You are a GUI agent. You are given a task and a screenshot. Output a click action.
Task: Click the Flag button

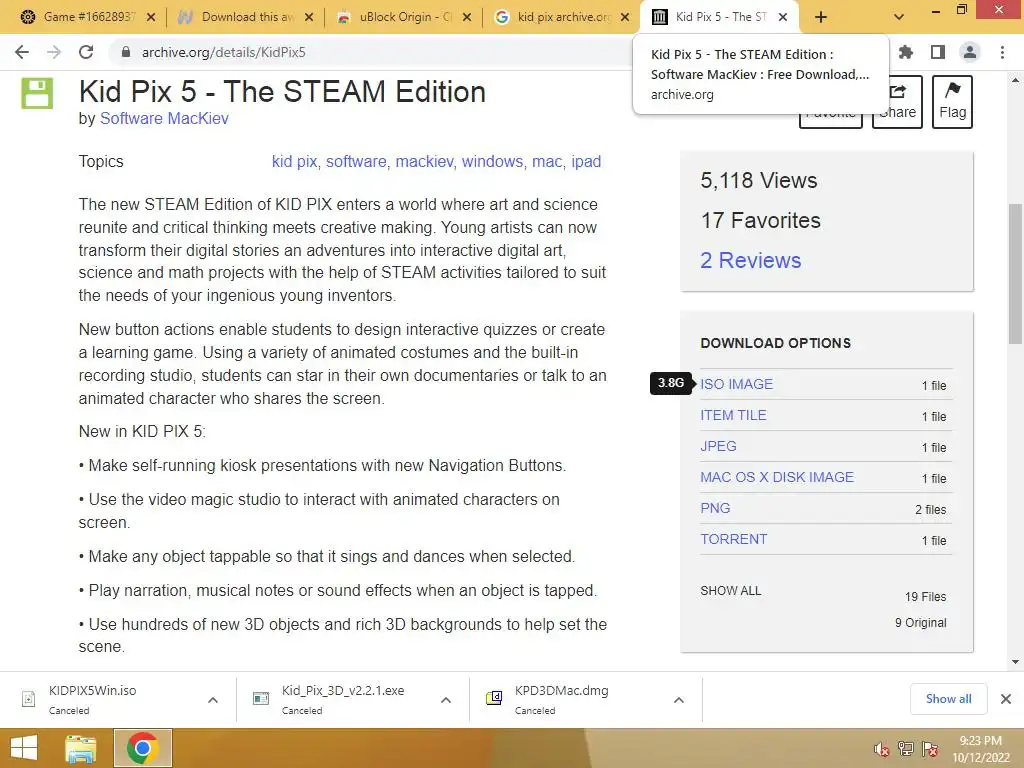click(x=952, y=102)
